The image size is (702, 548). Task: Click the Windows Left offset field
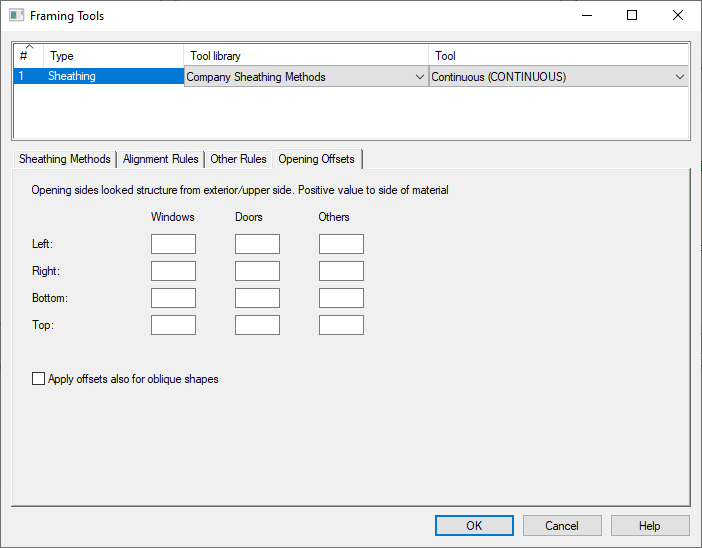[173, 244]
